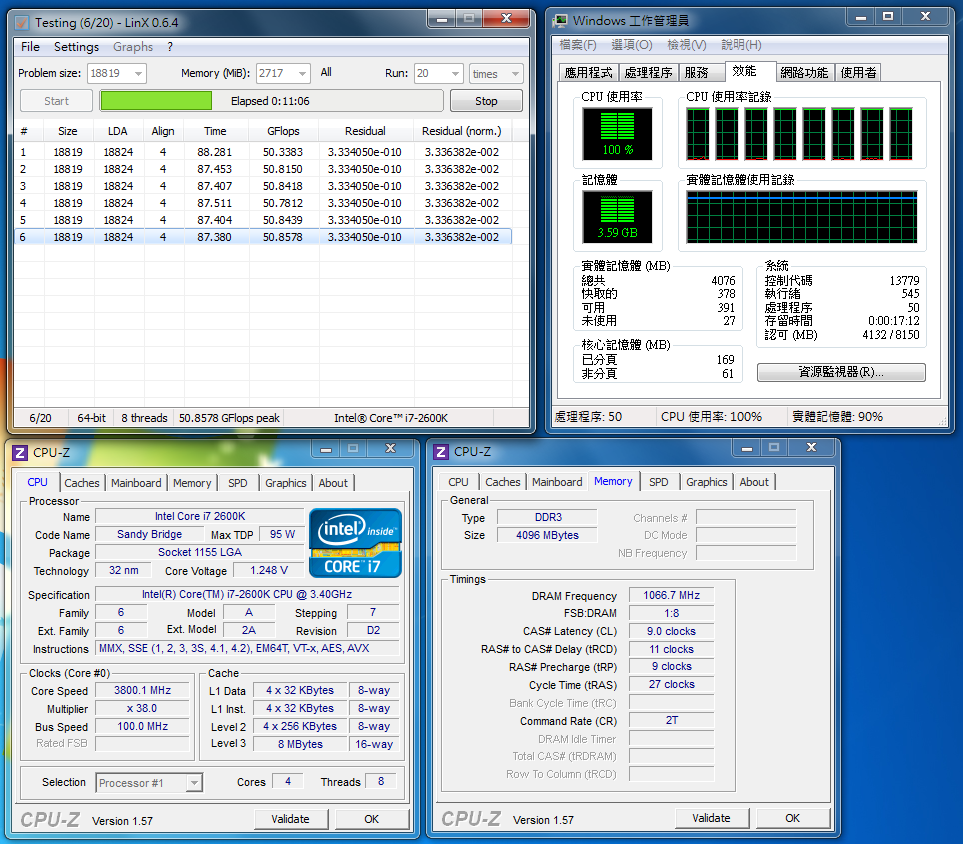This screenshot has width=963, height=844.
Task: Open SPD tab in left CPU-Z window
Action: (x=238, y=483)
